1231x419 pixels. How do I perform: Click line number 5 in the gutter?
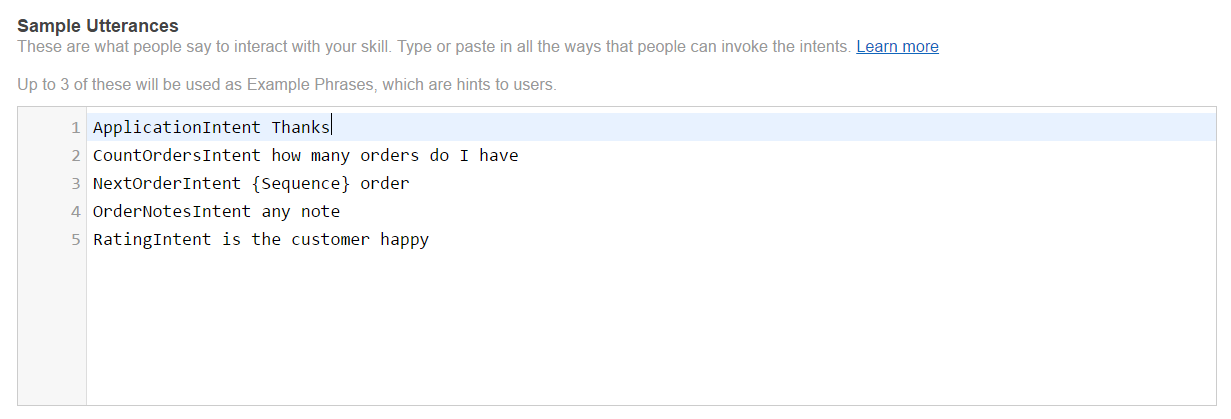[75, 240]
